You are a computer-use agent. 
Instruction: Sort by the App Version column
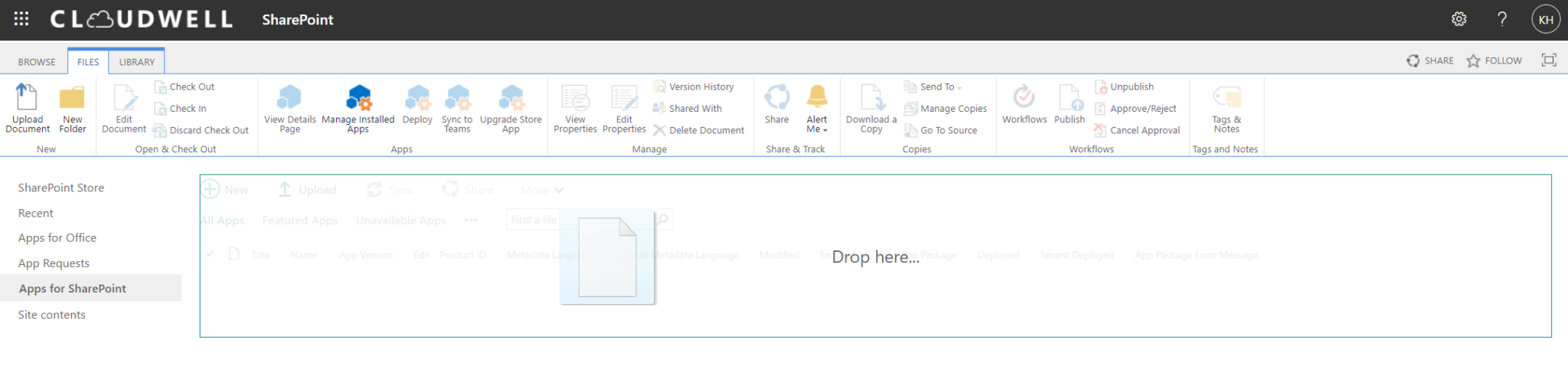(366, 255)
